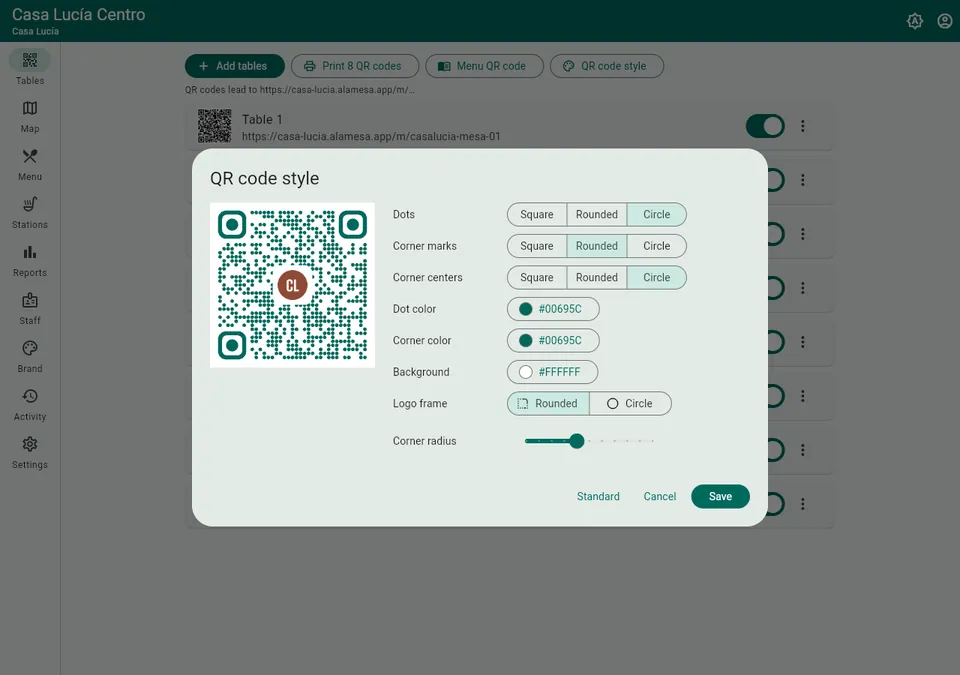The width and height of the screenshot is (960, 675).
Task: Open the Tables section in sidebar
Action: tap(29, 68)
